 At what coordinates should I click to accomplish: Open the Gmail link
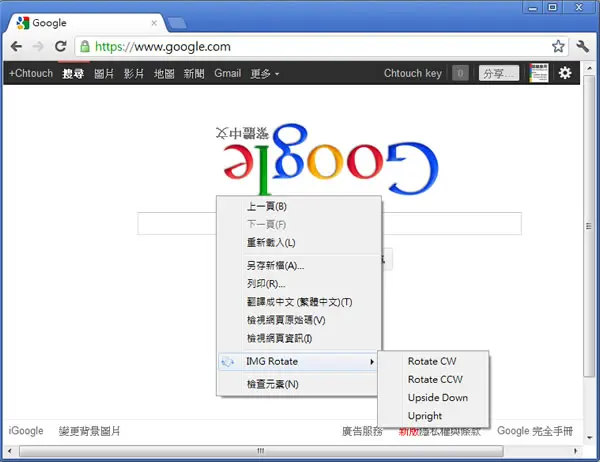pyautogui.click(x=227, y=73)
